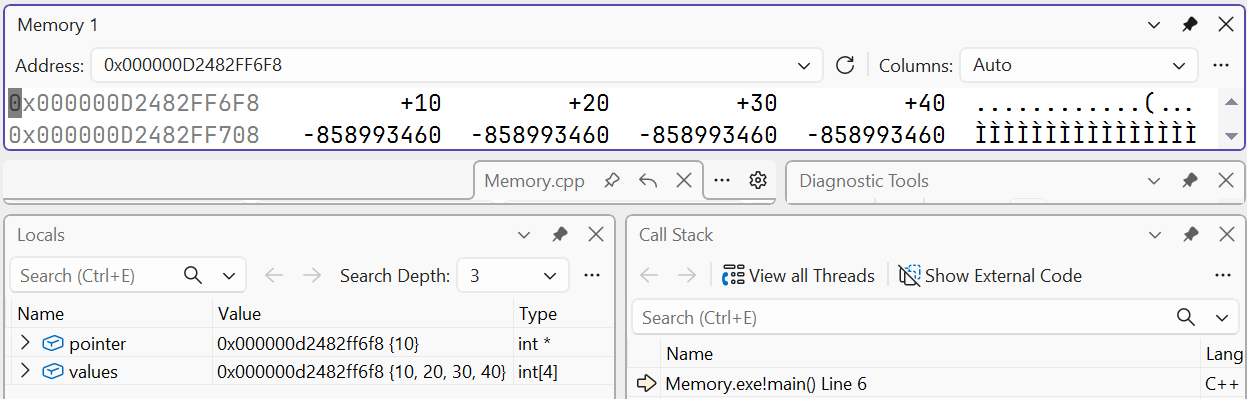Image resolution: width=1247 pixels, height=399 pixels.
Task: Click the Call Stack search magnifier icon
Action: point(1186,317)
